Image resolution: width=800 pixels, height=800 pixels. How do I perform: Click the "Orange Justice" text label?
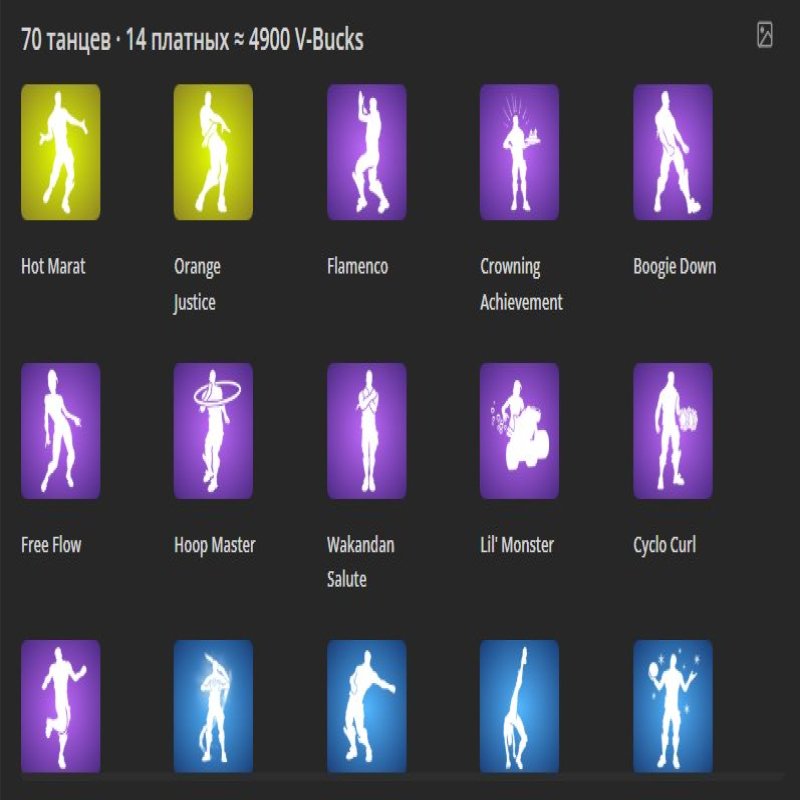[x=197, y=284]
